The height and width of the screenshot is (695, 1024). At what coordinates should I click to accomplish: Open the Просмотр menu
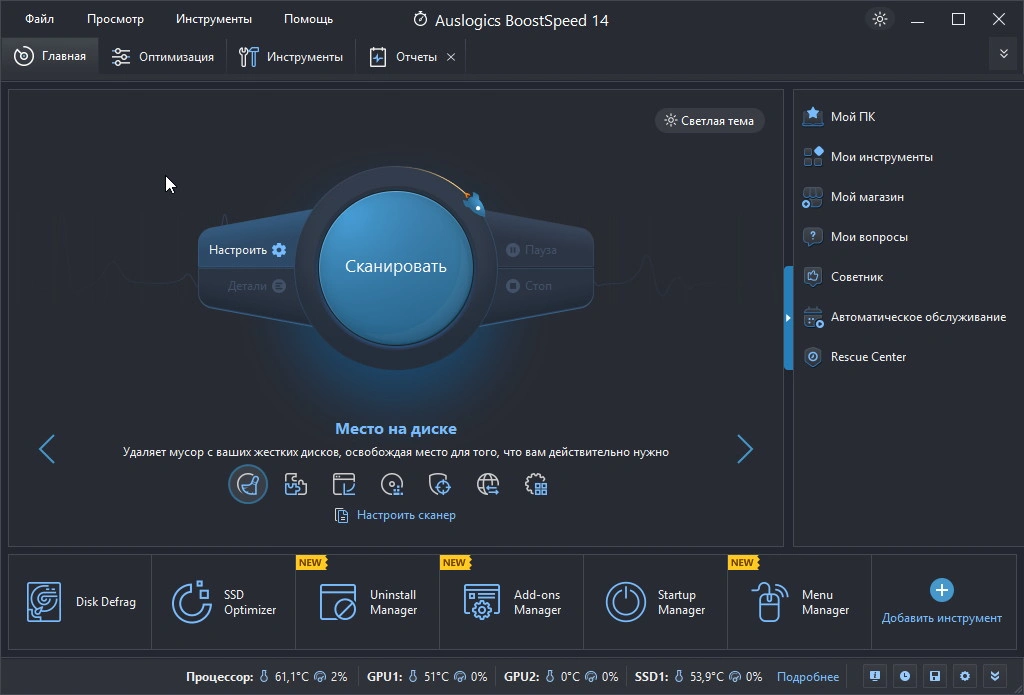(x=116, y=19)
